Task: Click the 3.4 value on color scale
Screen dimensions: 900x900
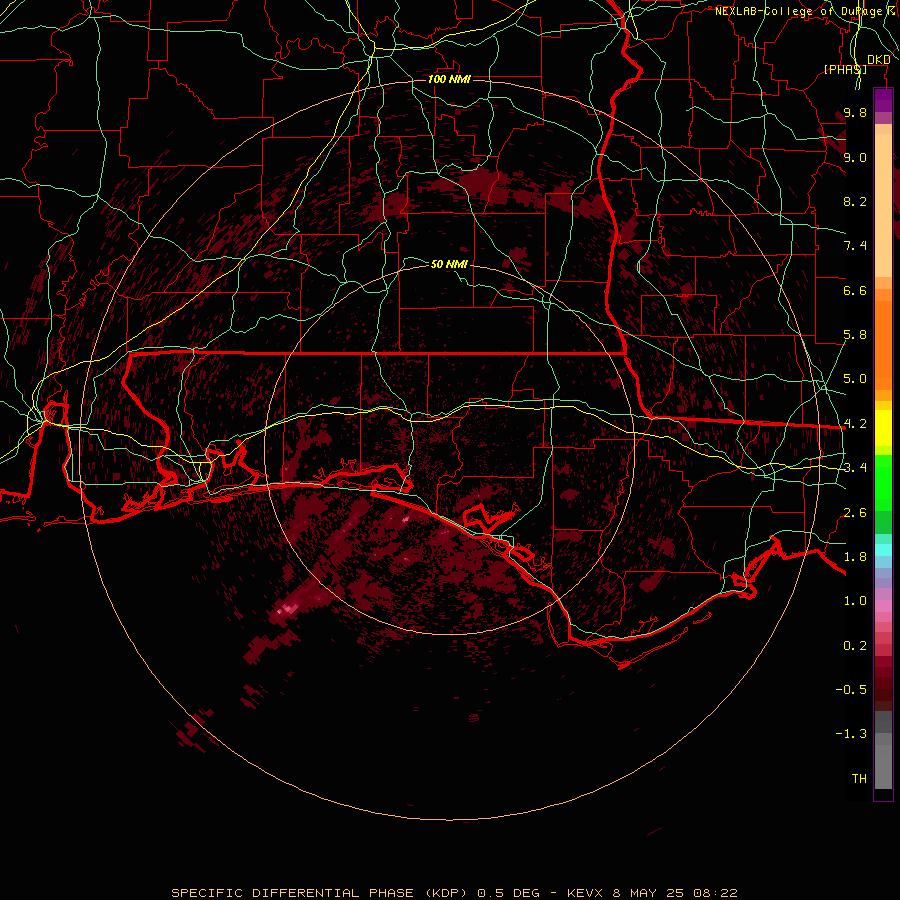Action: click(x=855, y=468)
